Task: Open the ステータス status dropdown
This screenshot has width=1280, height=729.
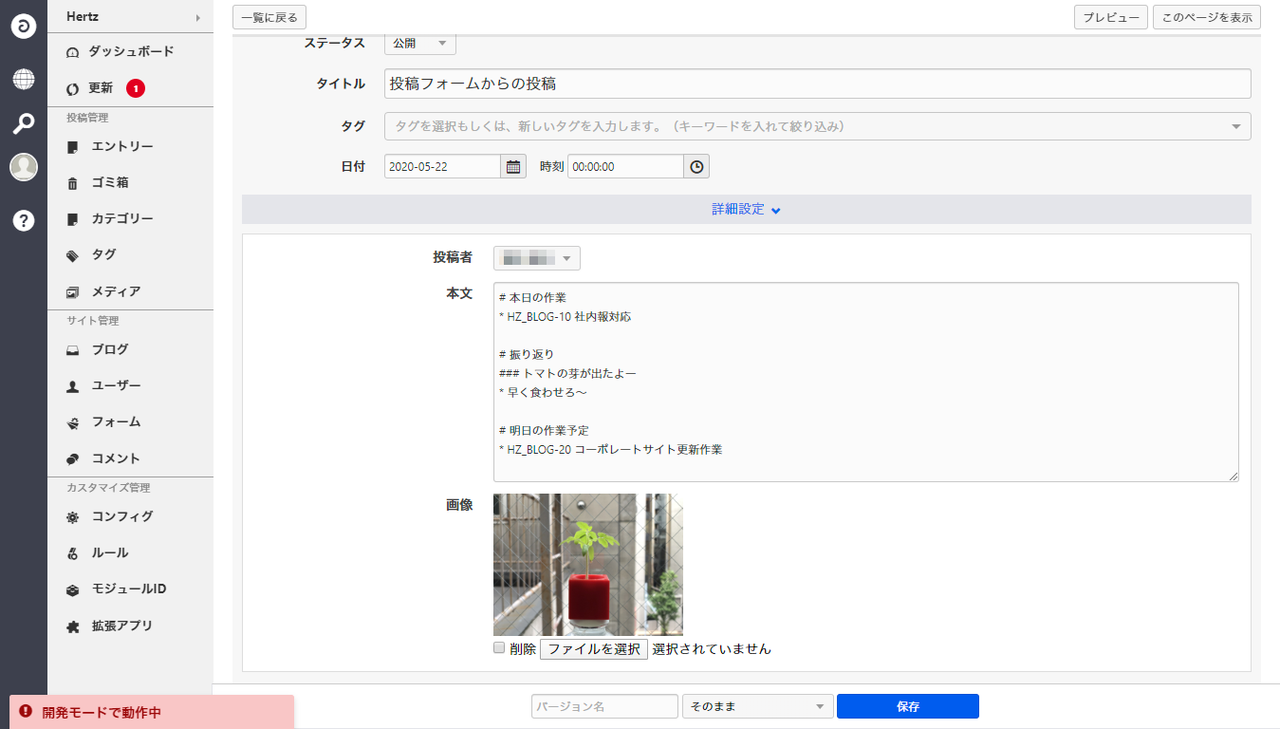Action: pyautogui.click(x=420, y=44)
